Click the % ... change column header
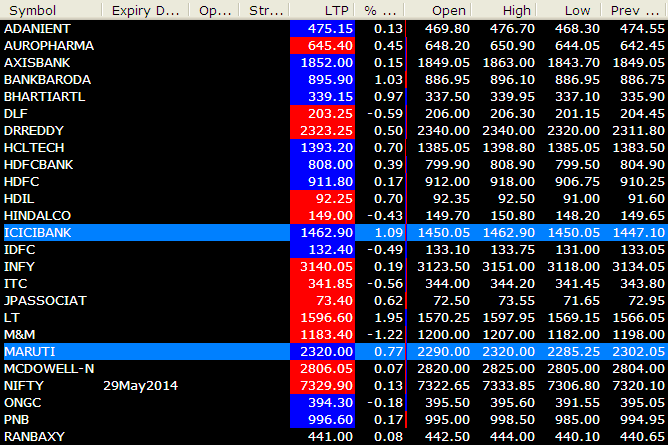This screenshot has width=668, height=445. (x=380, y=10)
